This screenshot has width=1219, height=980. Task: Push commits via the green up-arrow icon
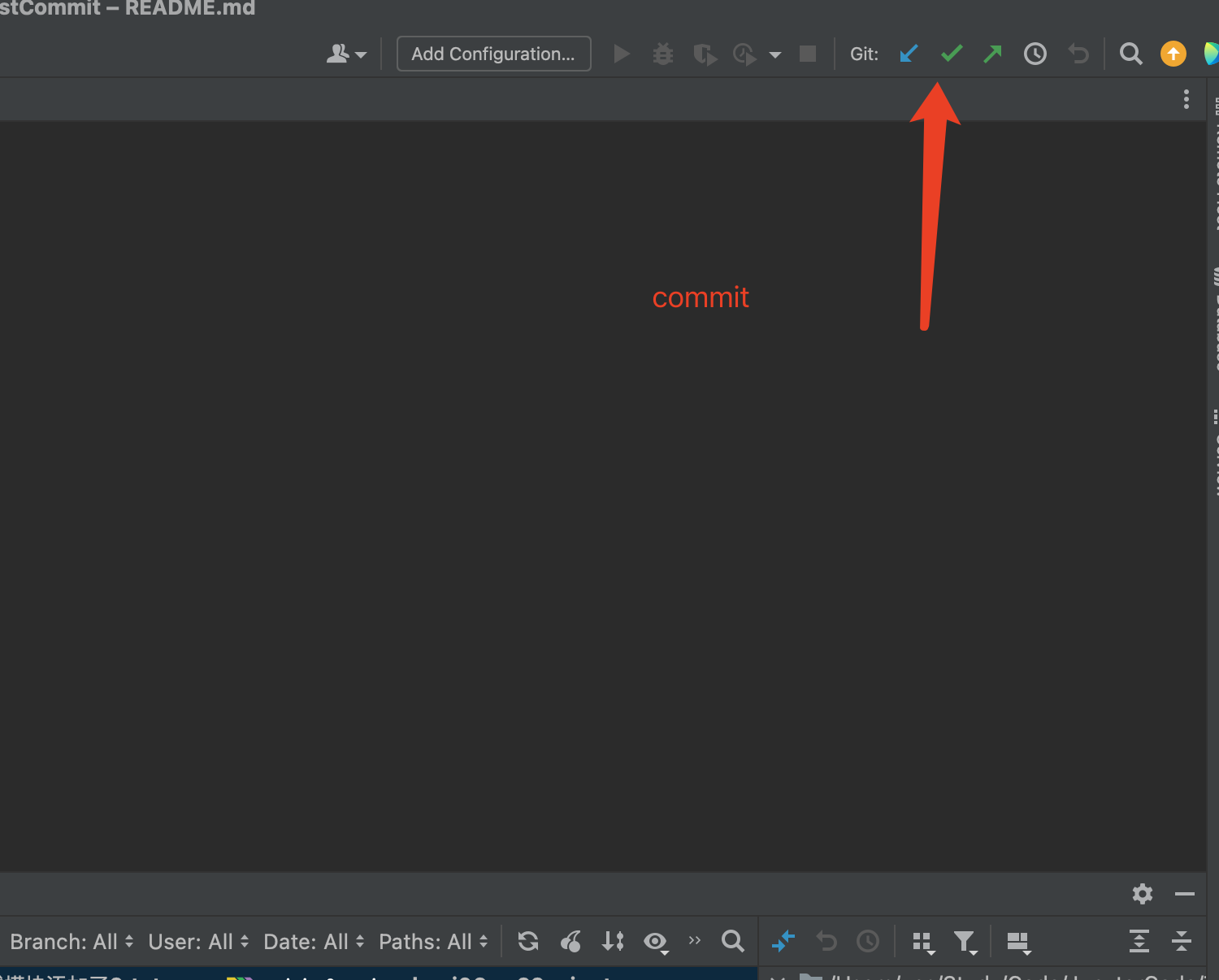pos(992,54)
